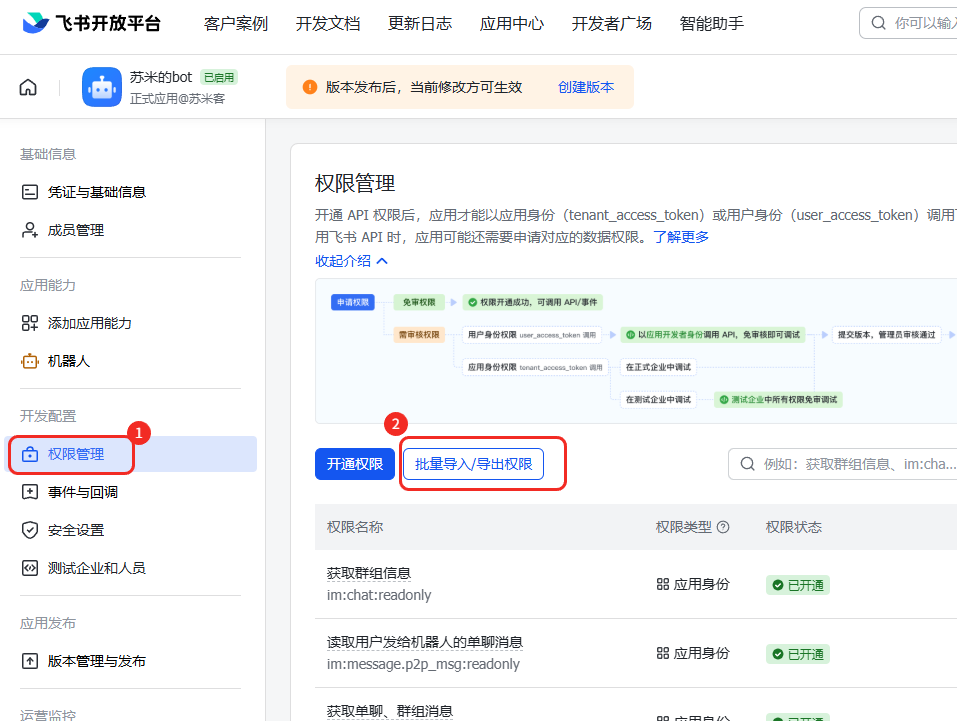The height and width of the screenshot is (721, 957).
Task: Go to 添加应用能力 page
Action: (x=89, y=323)
